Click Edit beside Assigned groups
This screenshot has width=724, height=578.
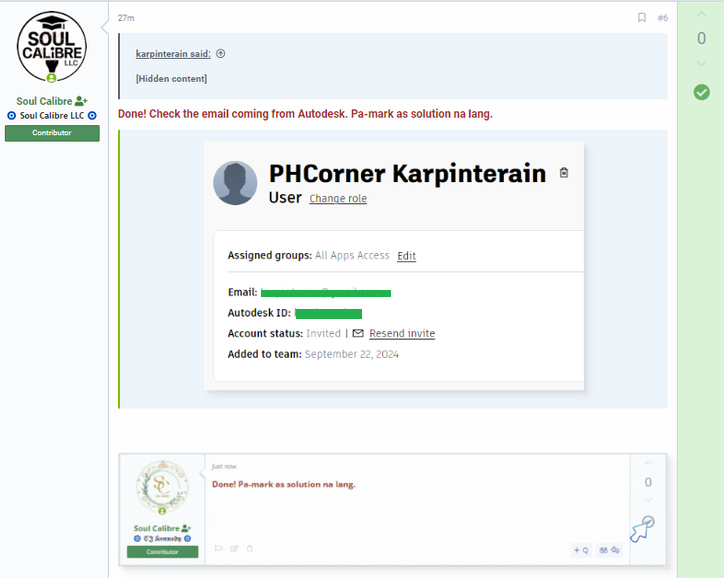(406, 256)
